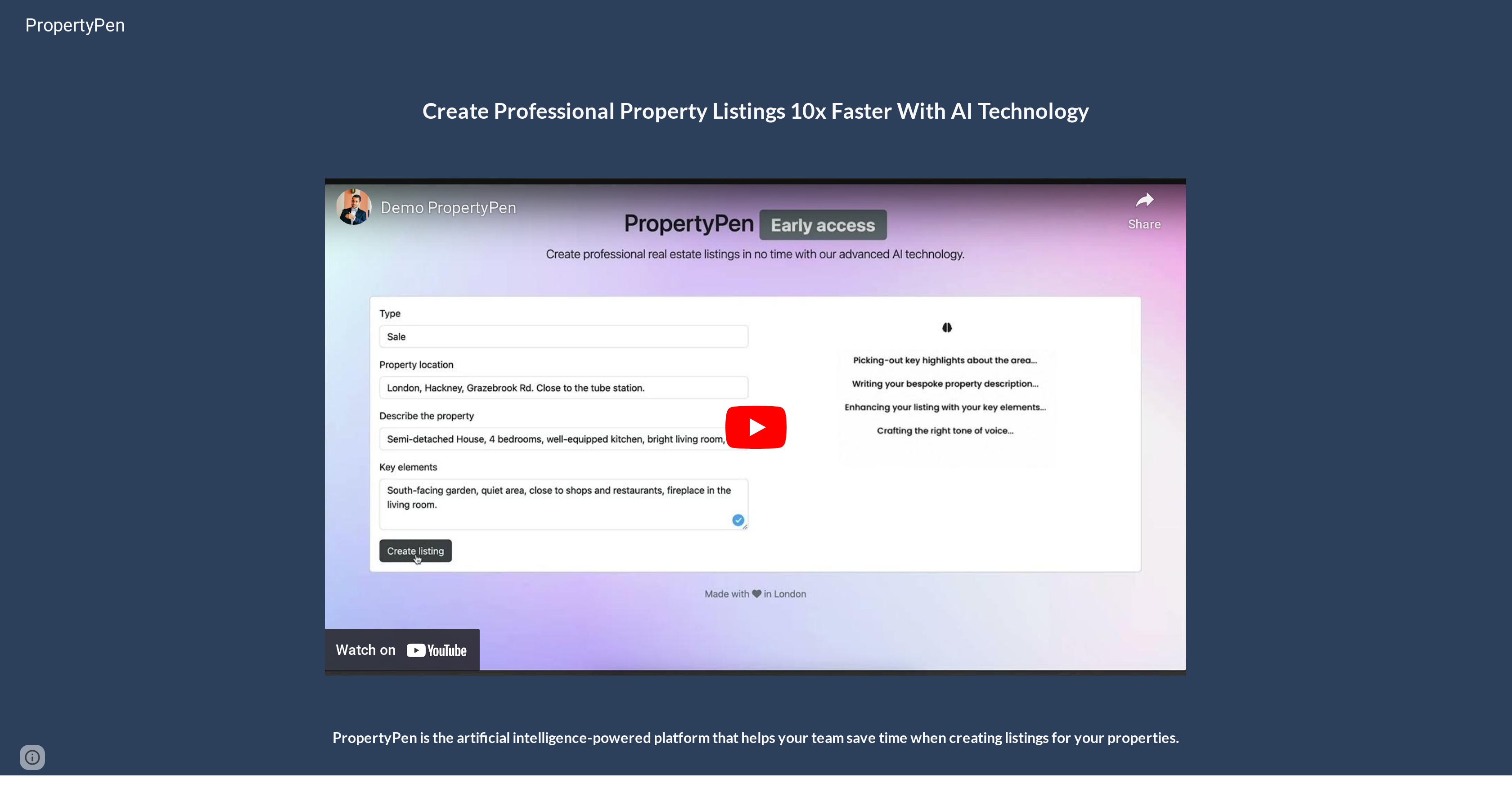Click the Property location input field
The height and width of the screenshot is (788, 1512).
coord(562,387)
